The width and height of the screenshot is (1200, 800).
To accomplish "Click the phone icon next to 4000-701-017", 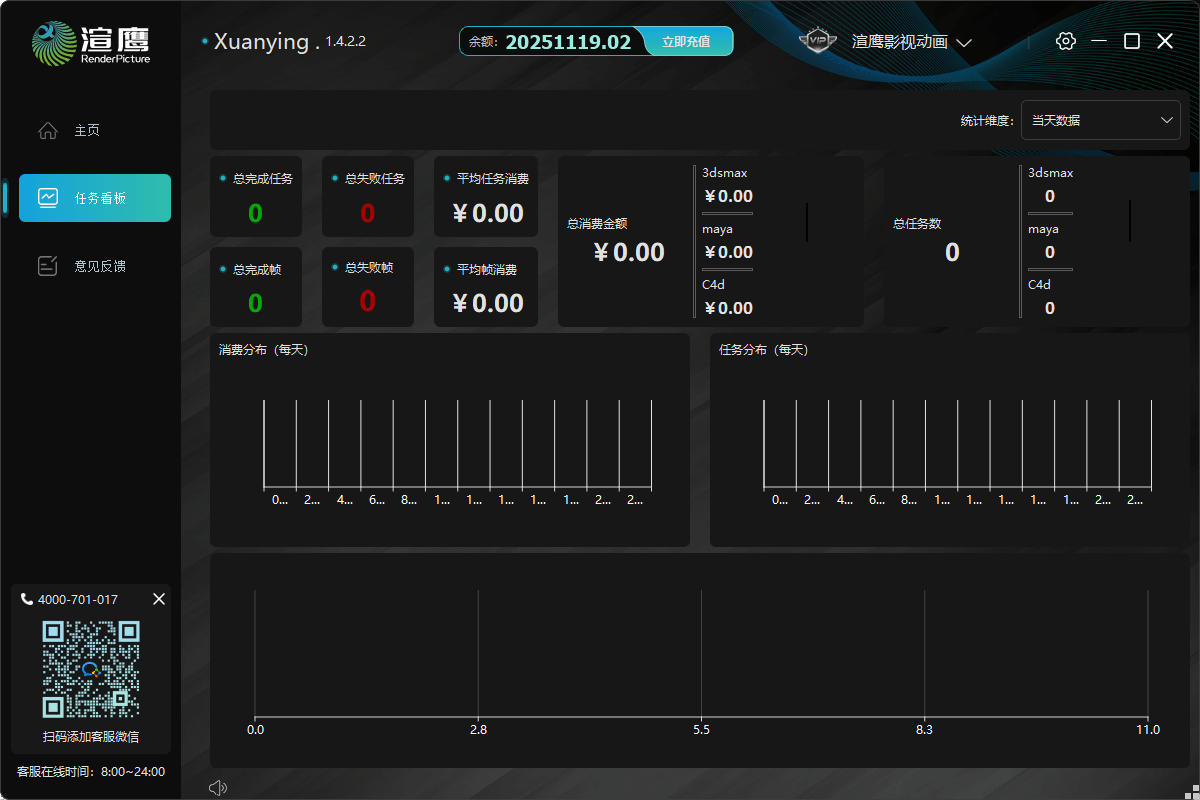I will click(x=26, y=599).
